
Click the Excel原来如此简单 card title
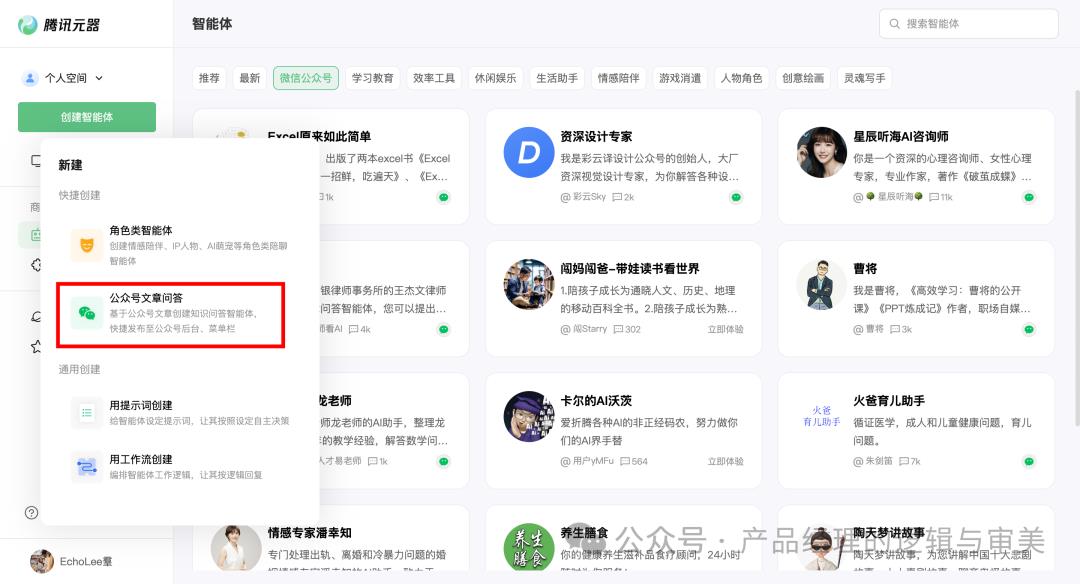(x=319, y=136)
